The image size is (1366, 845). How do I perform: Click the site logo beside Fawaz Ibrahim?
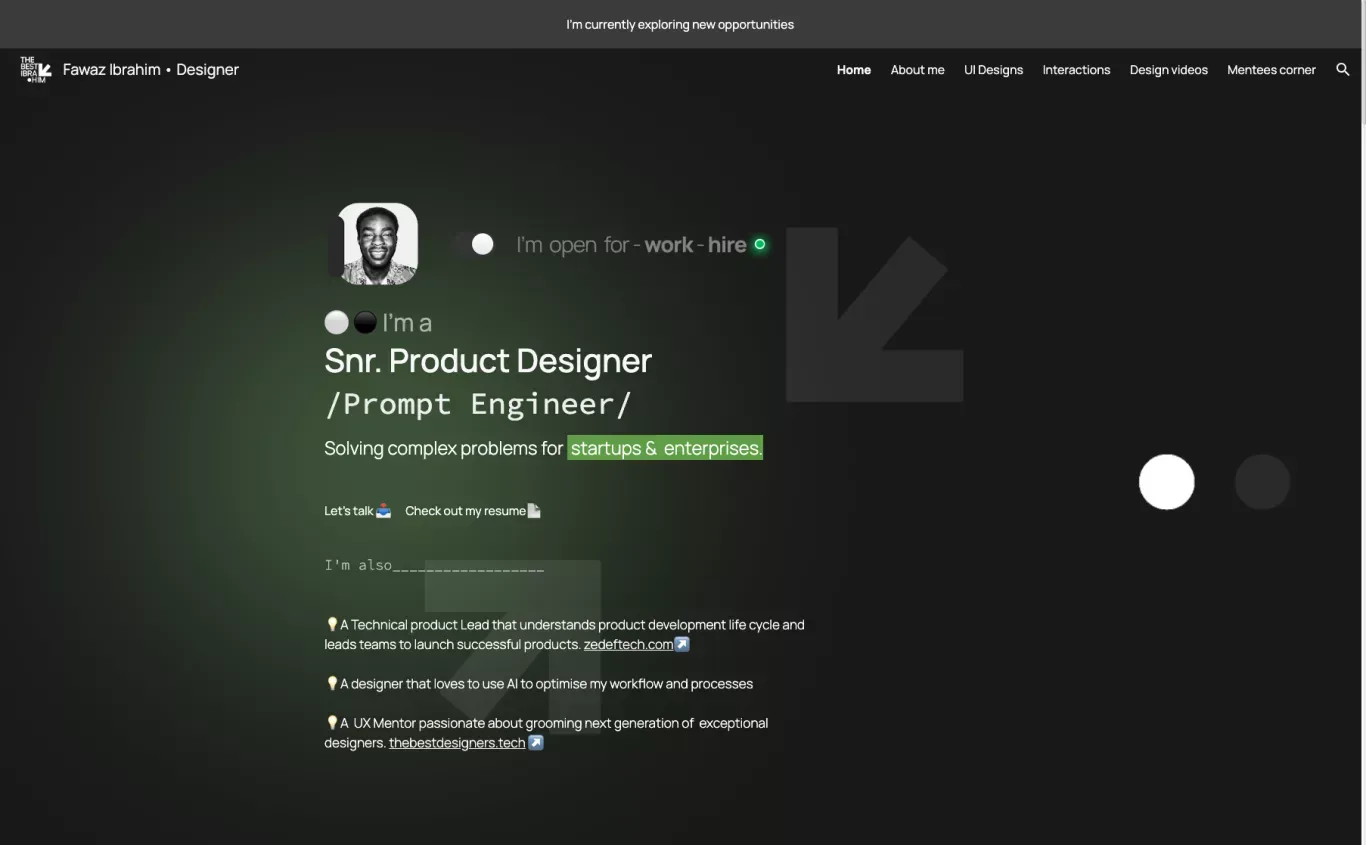click(x=36, y=70)
